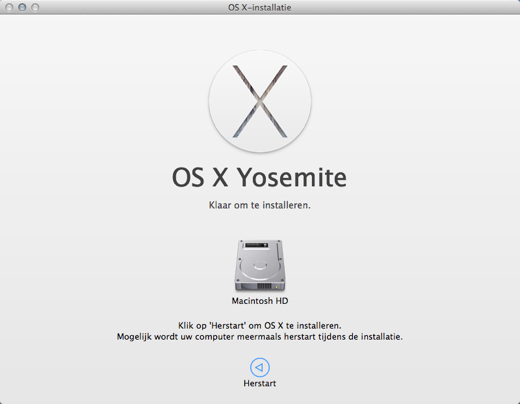This screenshot has height=404, width=520.
Task: Click the word Yosemite in the heading
Action: pos(292,177)
